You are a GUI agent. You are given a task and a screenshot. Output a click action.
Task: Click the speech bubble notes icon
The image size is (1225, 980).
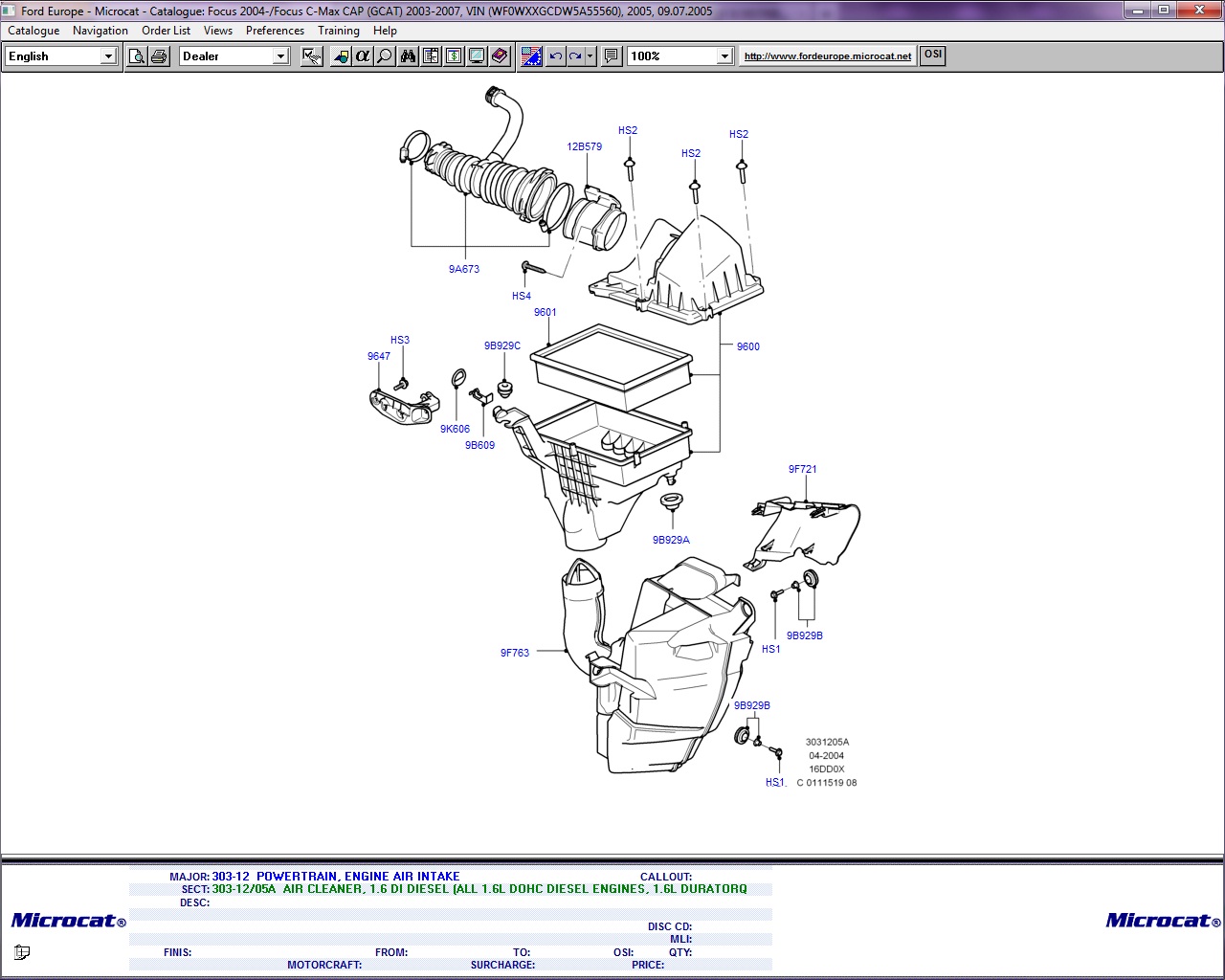pos(612,56)
